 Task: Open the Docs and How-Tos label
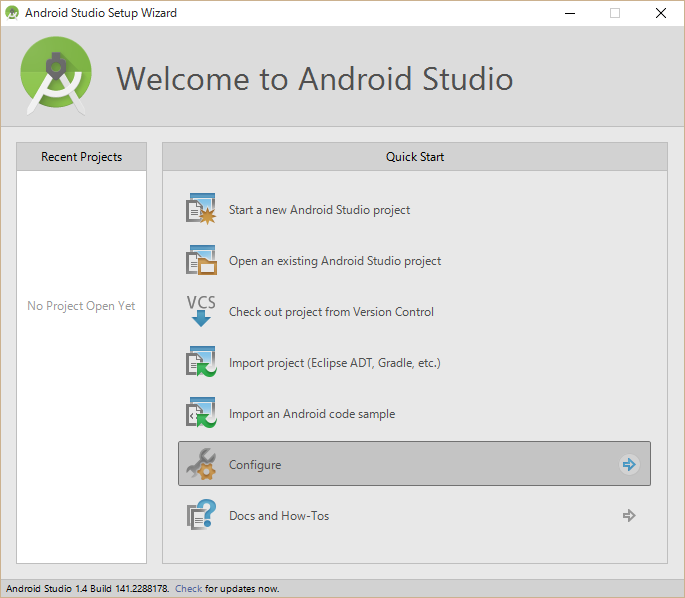[279, 516]
